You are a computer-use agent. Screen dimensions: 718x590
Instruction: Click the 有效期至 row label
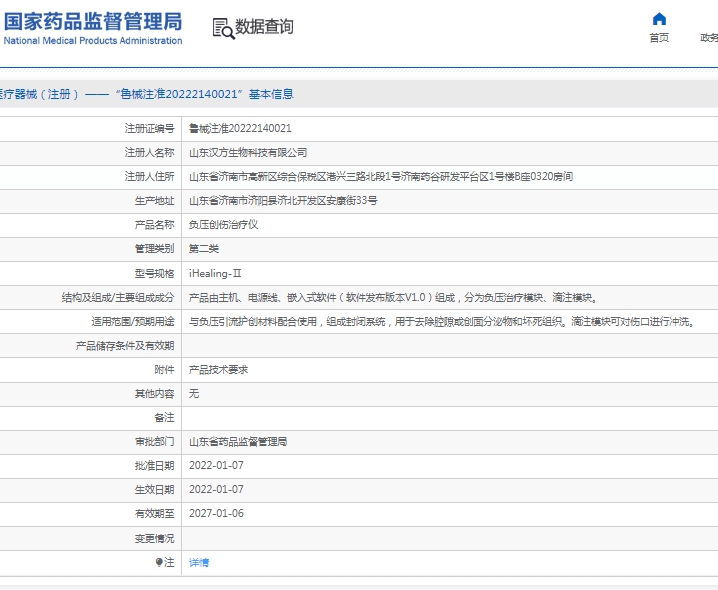coord(154,514)
